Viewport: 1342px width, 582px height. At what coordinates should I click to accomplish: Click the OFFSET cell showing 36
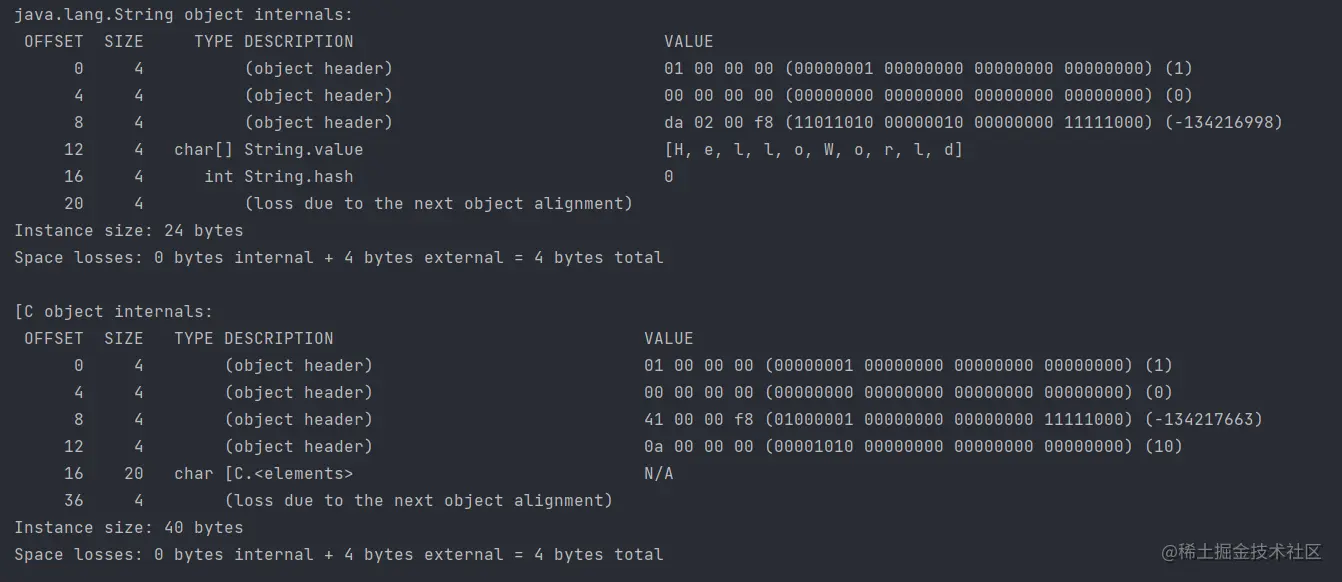point(73,501)
